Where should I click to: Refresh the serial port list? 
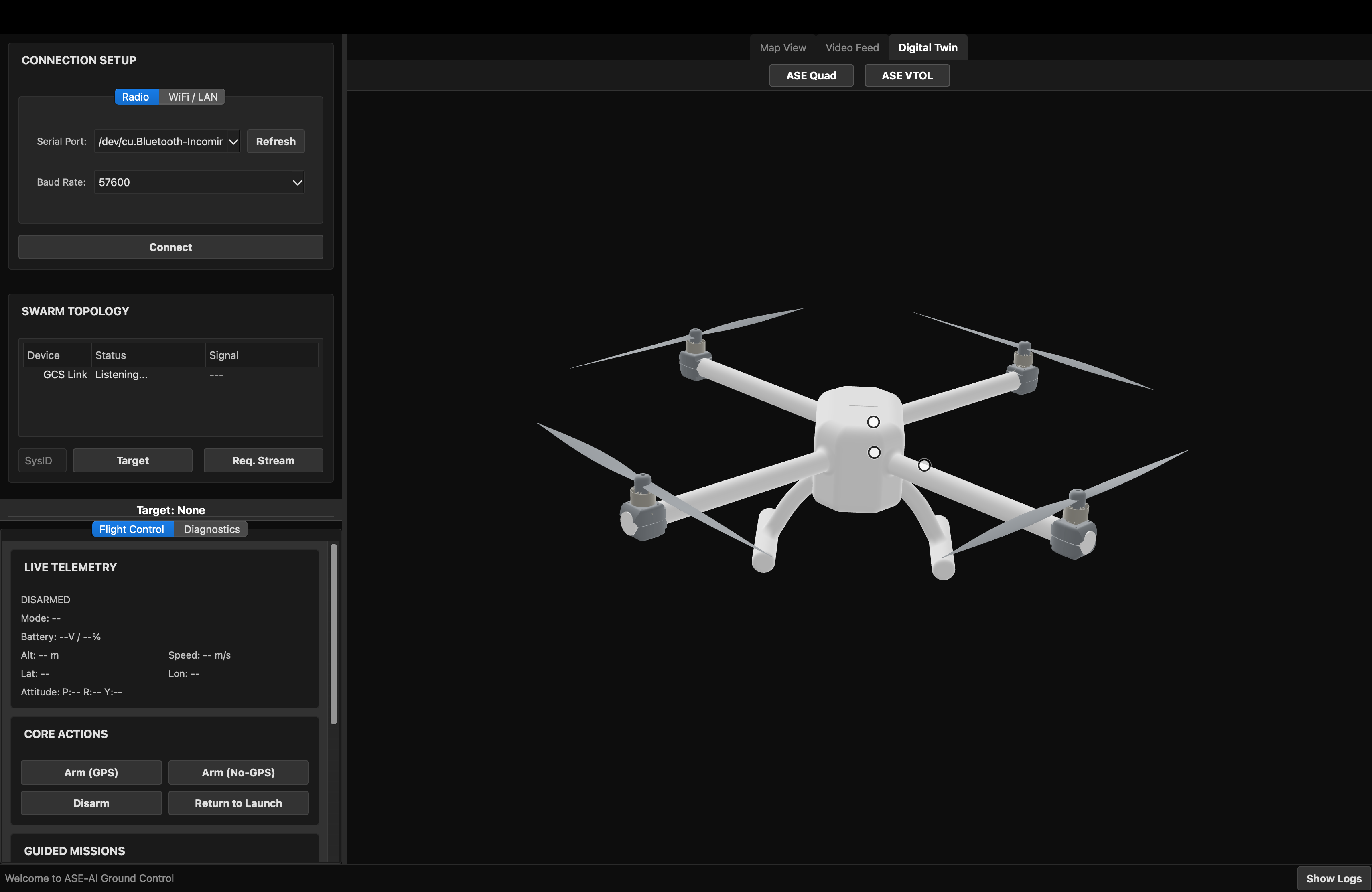tap(275, 141)
